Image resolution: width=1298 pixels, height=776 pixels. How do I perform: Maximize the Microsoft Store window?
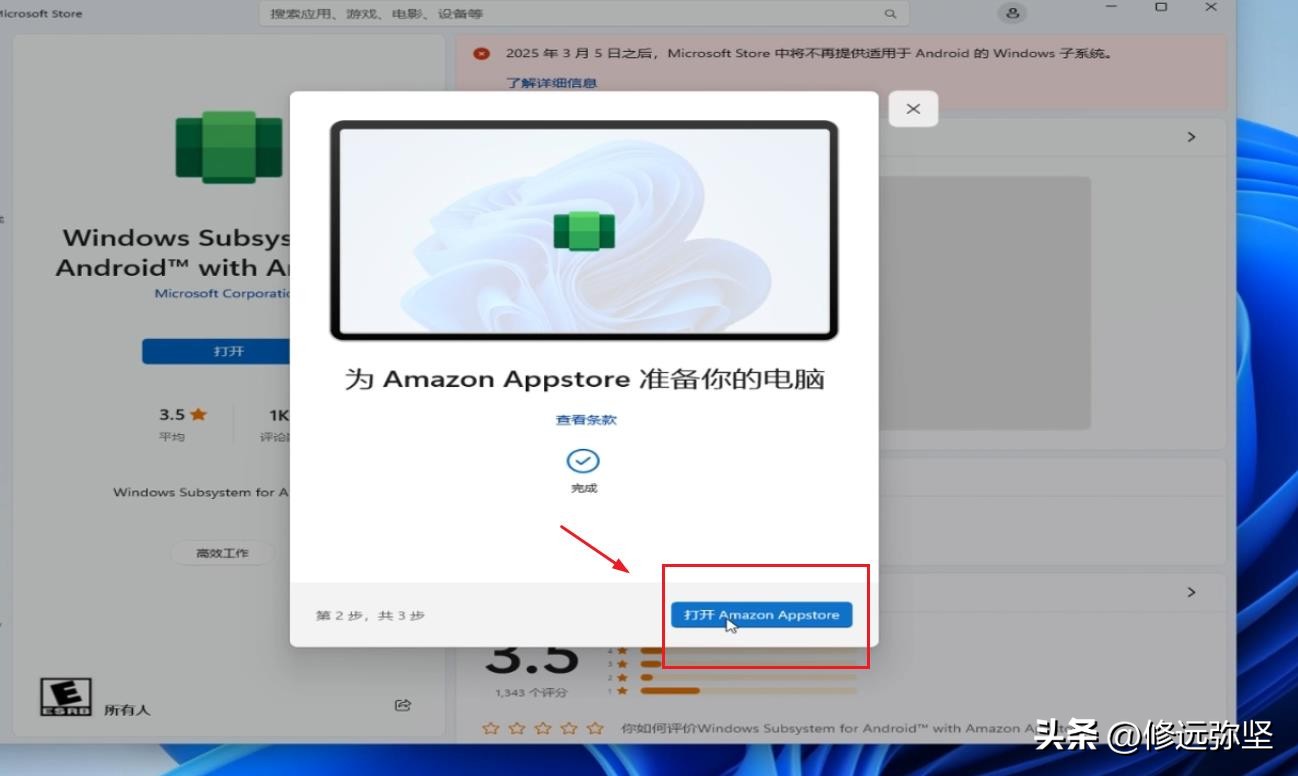click(1161, 8)
